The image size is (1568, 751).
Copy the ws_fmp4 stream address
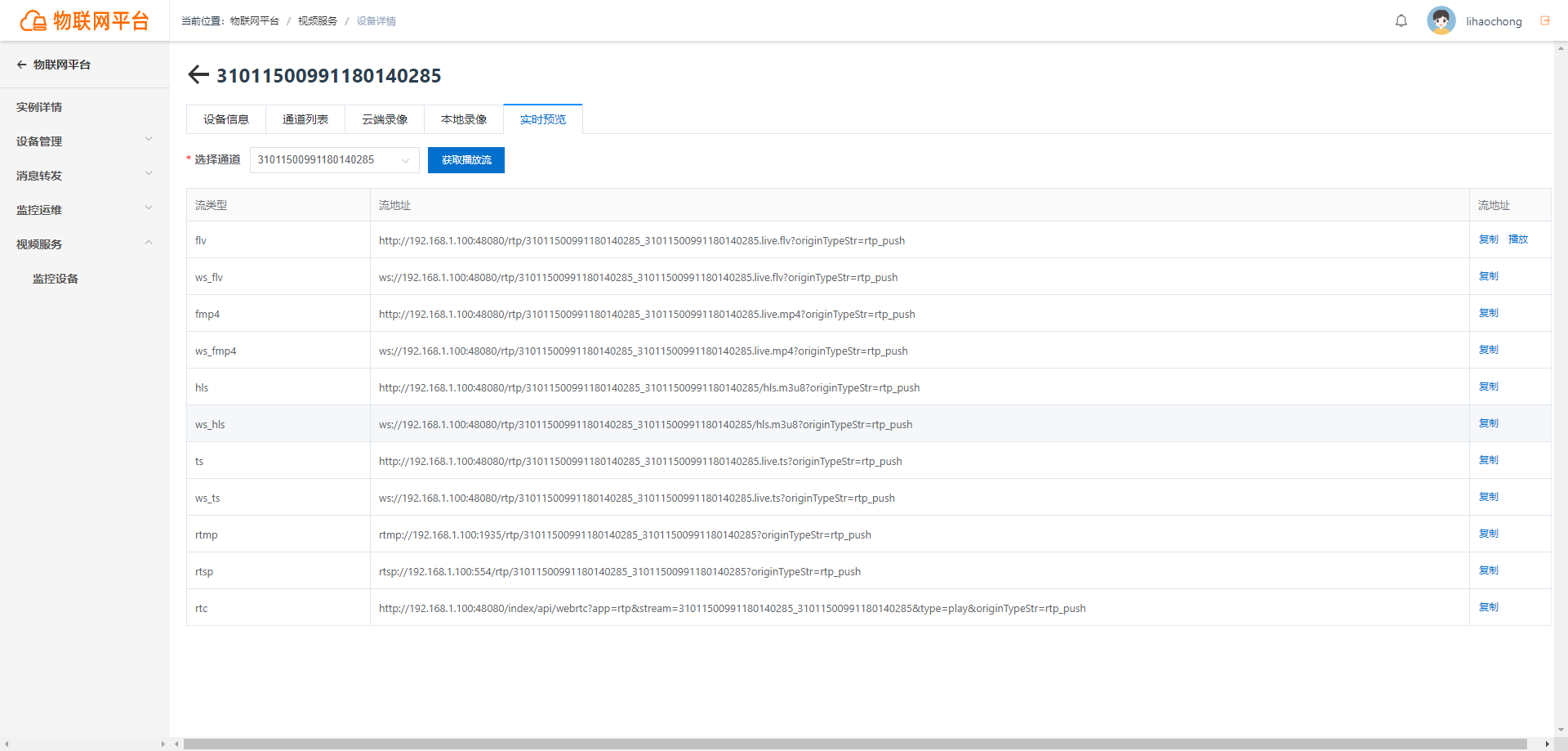tap(1489, 350)
